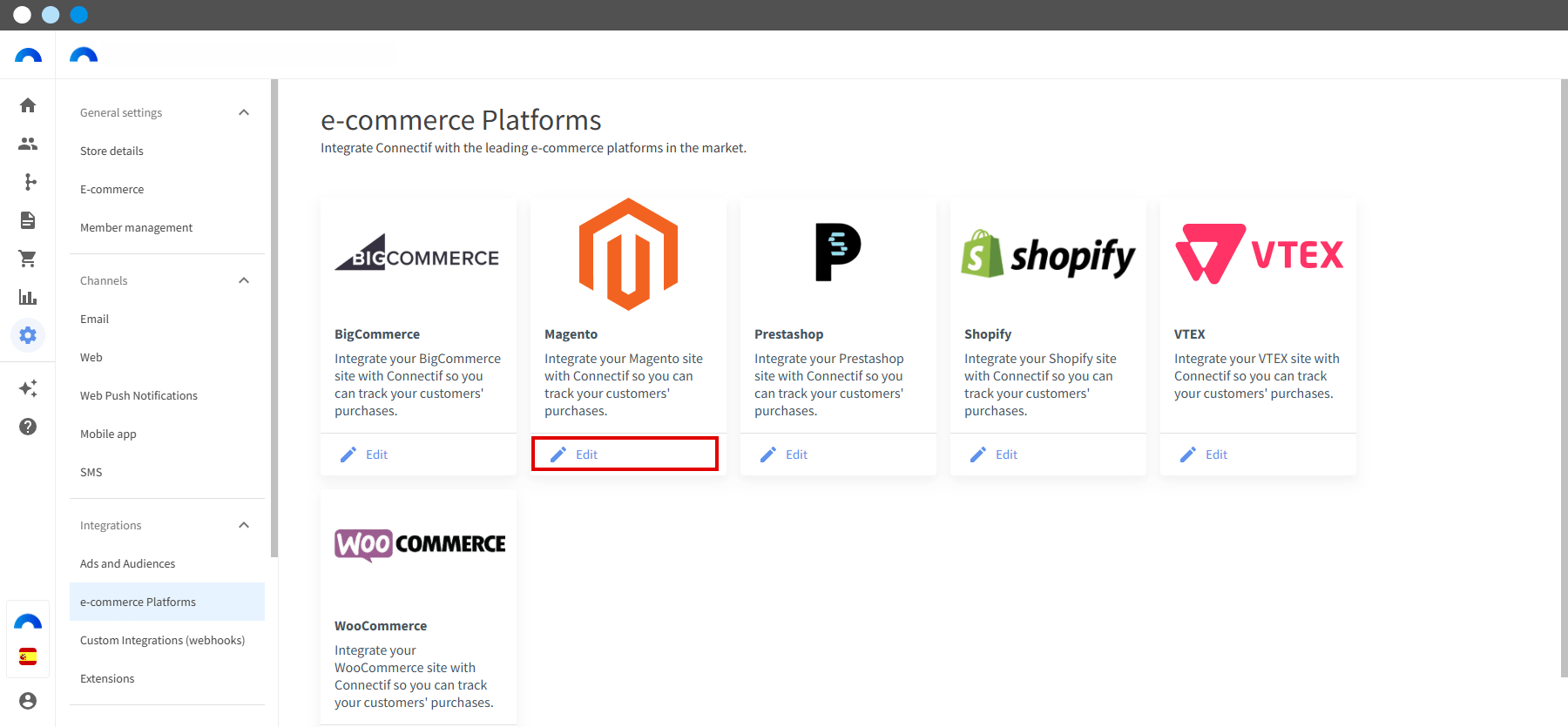This screenshot has height=727, width=1568.
Task: Click the BigCommerce card title
Action: tap(377, 334)
